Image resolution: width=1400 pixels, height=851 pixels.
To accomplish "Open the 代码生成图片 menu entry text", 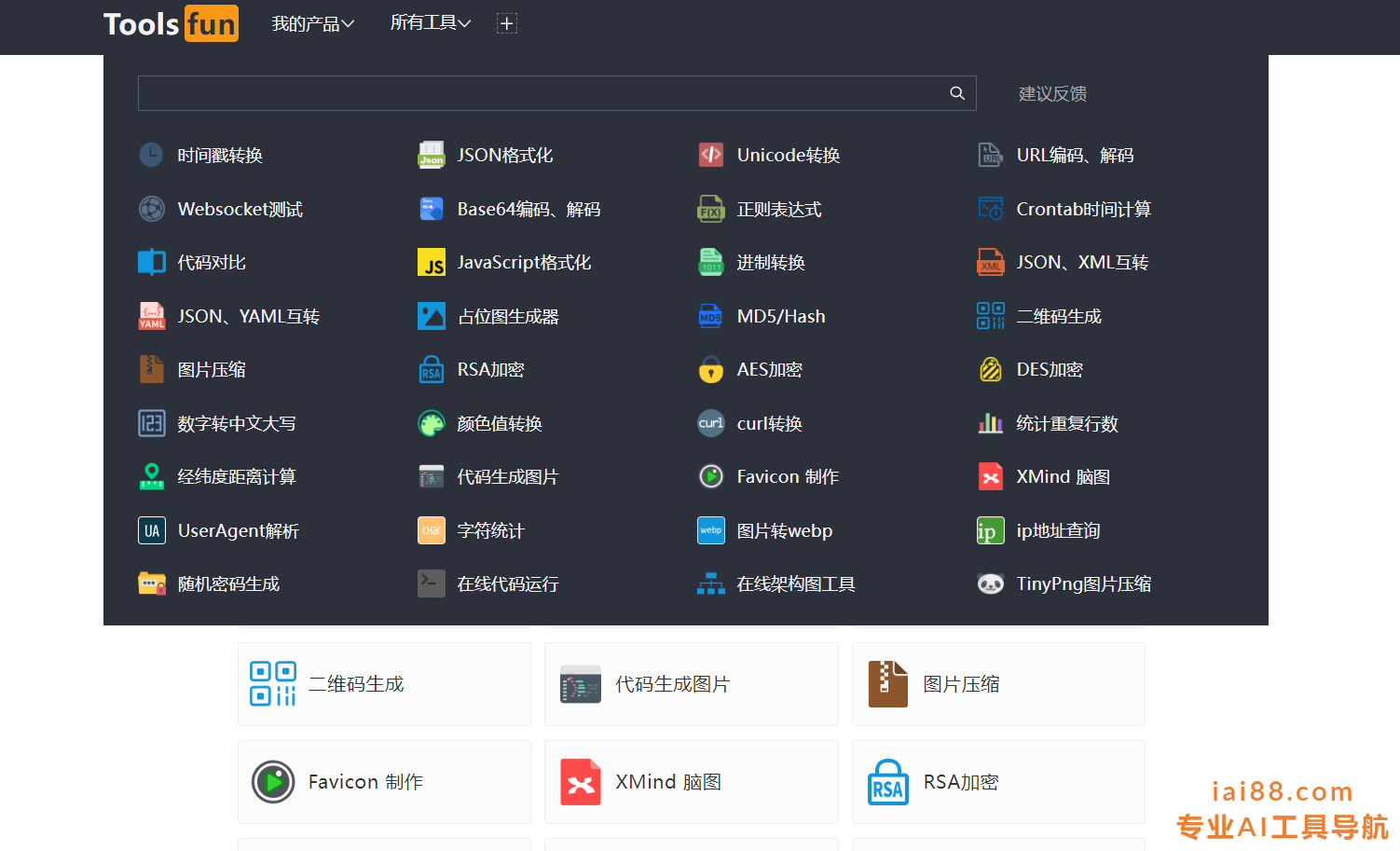I will (508, 476).
